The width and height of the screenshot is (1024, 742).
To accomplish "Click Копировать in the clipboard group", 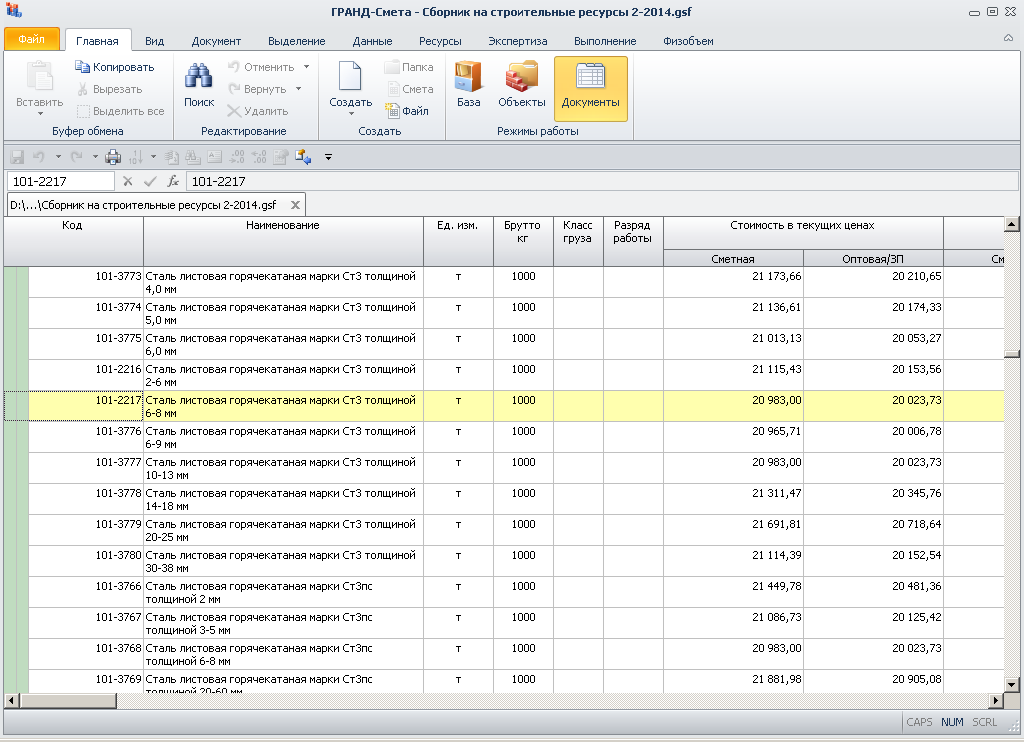I will [115, 67].
